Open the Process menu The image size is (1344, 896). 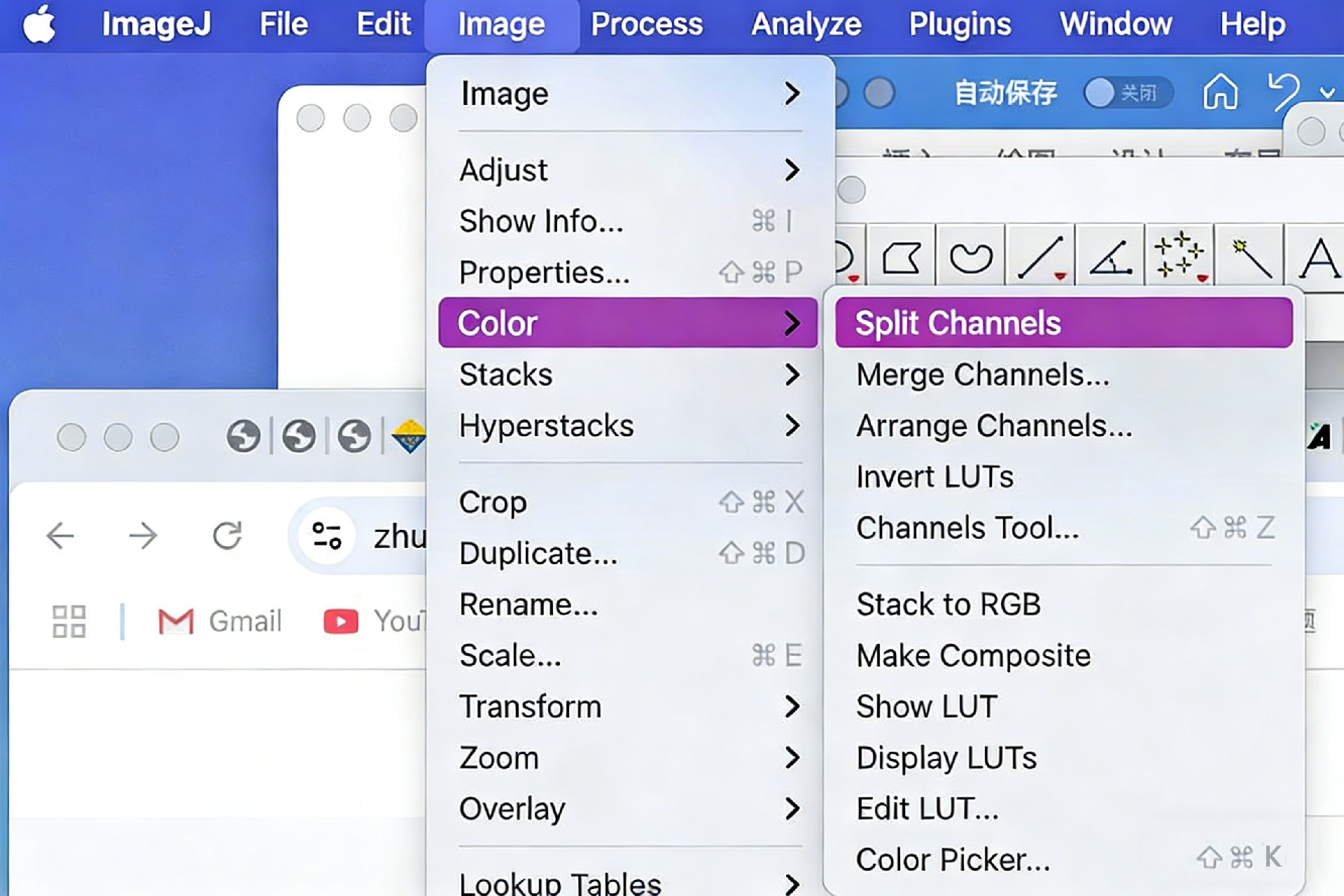[x=646, y=24]
